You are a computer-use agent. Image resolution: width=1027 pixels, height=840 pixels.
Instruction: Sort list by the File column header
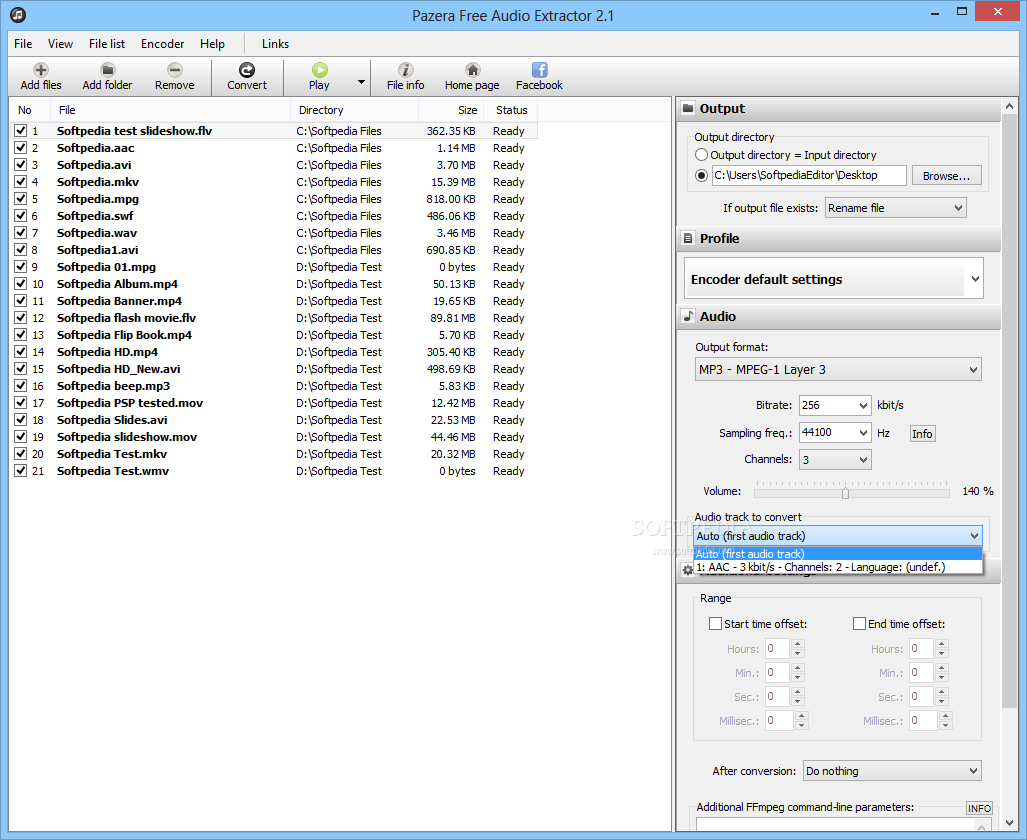(172, 109)
